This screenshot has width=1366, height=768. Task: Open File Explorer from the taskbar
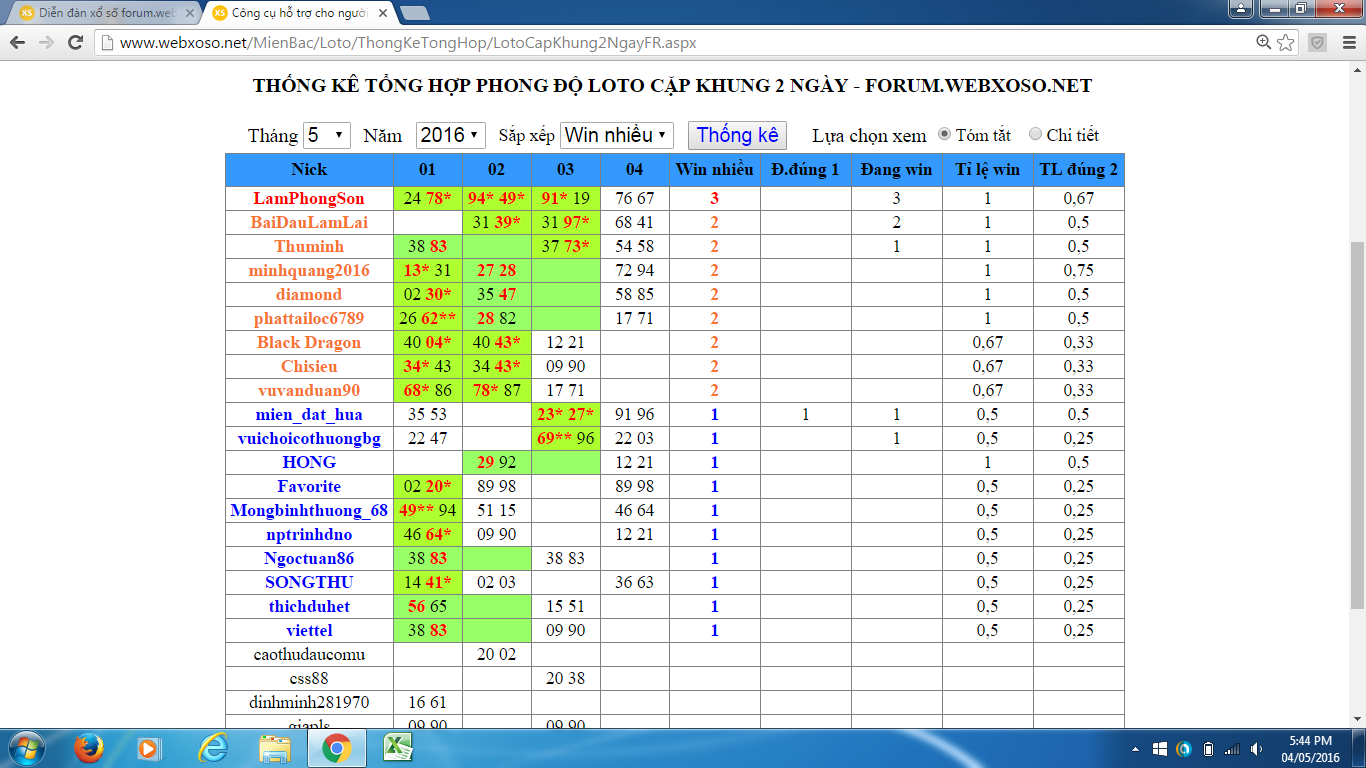[x=274, y=748]
